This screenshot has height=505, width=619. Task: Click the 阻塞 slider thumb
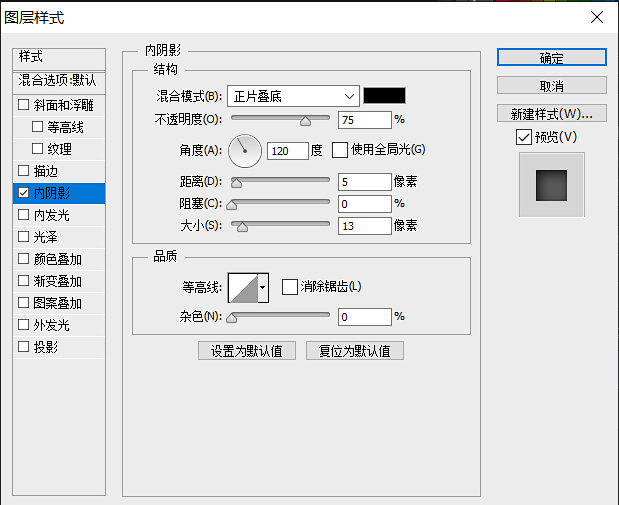pyautogui.click(x=232, y=205)
